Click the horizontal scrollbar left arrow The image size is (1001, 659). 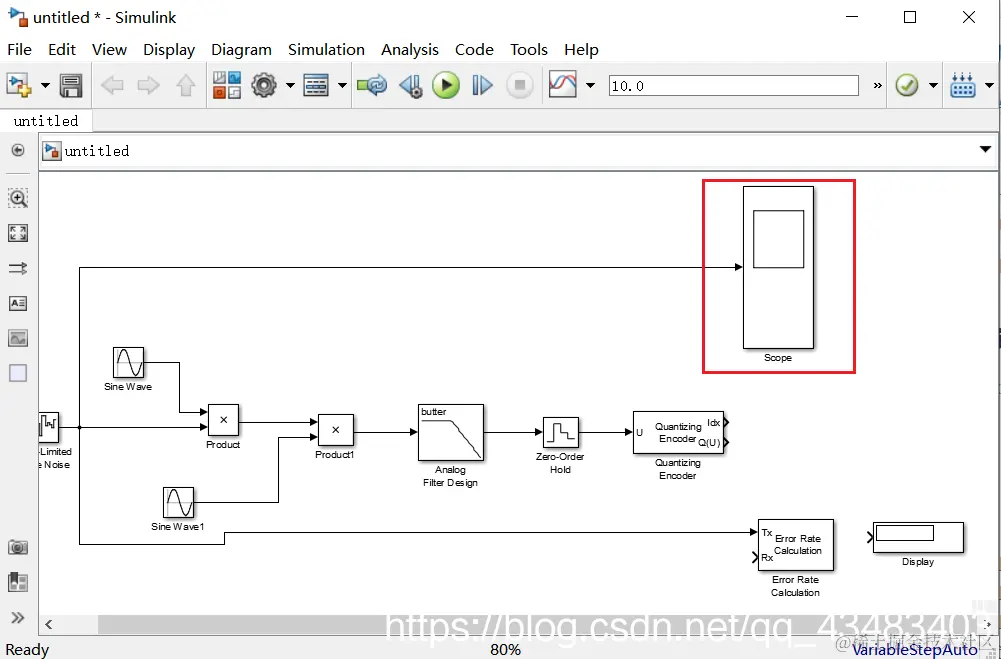coord(49,625)
